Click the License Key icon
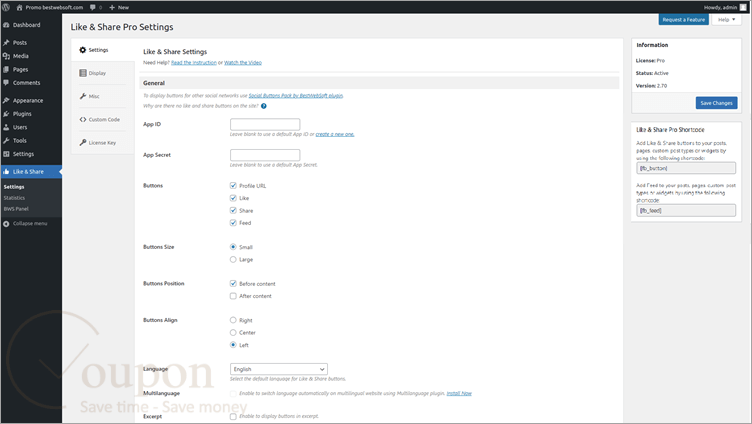Screen dimensions: 752x424 [x=82, y=142]
